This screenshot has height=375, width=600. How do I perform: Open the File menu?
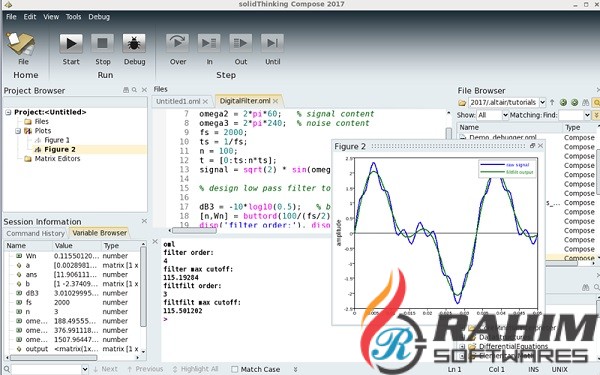click(x=11, y=17)
